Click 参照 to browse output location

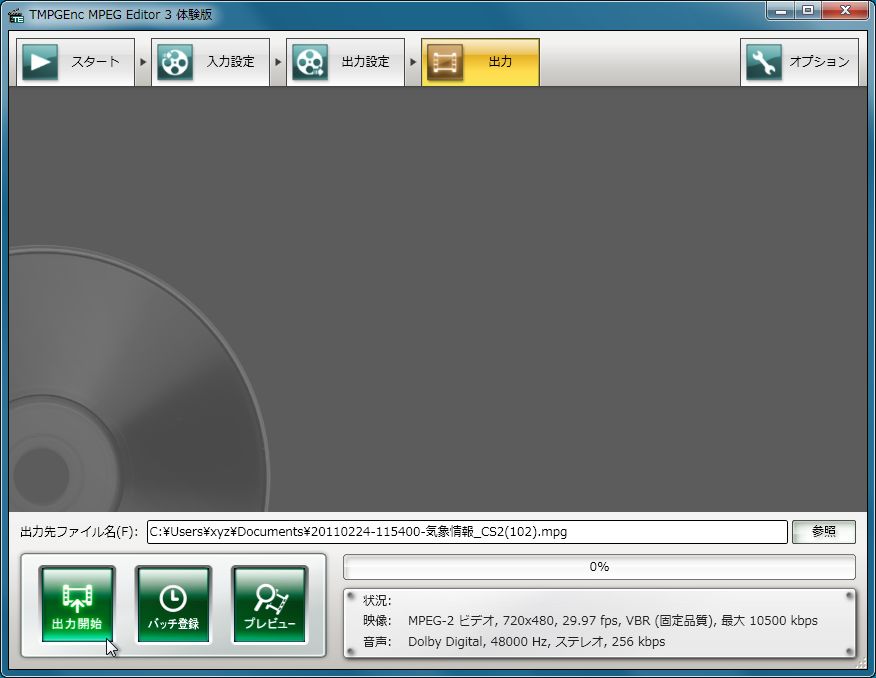point(823,532)
